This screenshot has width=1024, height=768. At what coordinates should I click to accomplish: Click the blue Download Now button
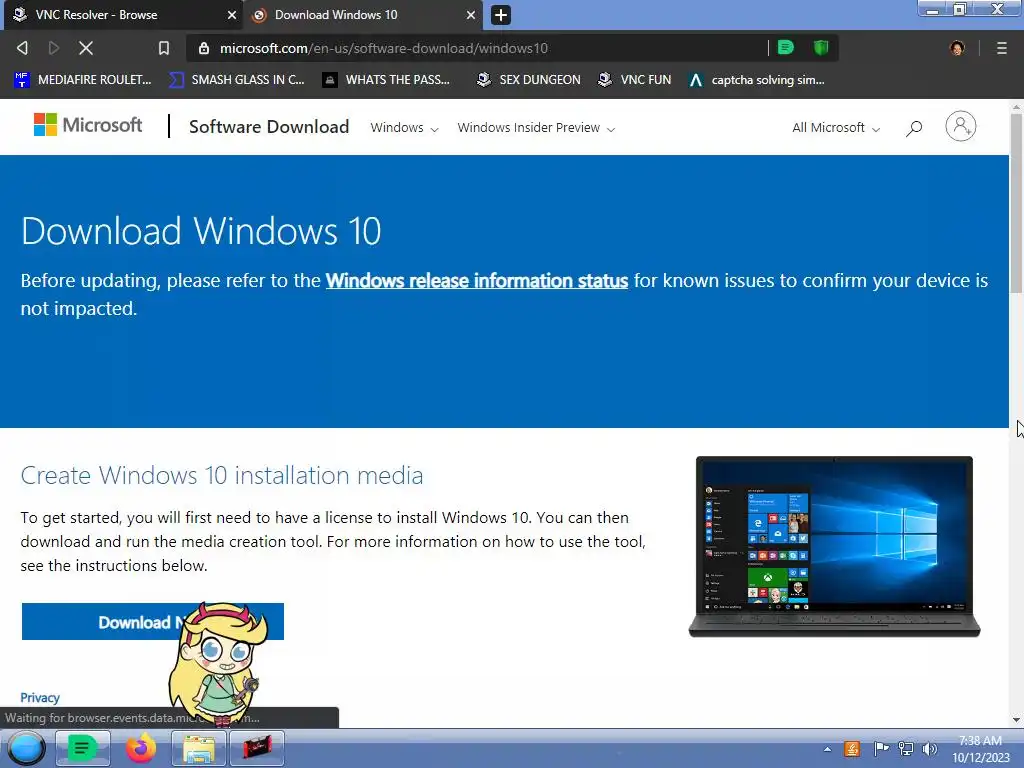click(153, 622)
